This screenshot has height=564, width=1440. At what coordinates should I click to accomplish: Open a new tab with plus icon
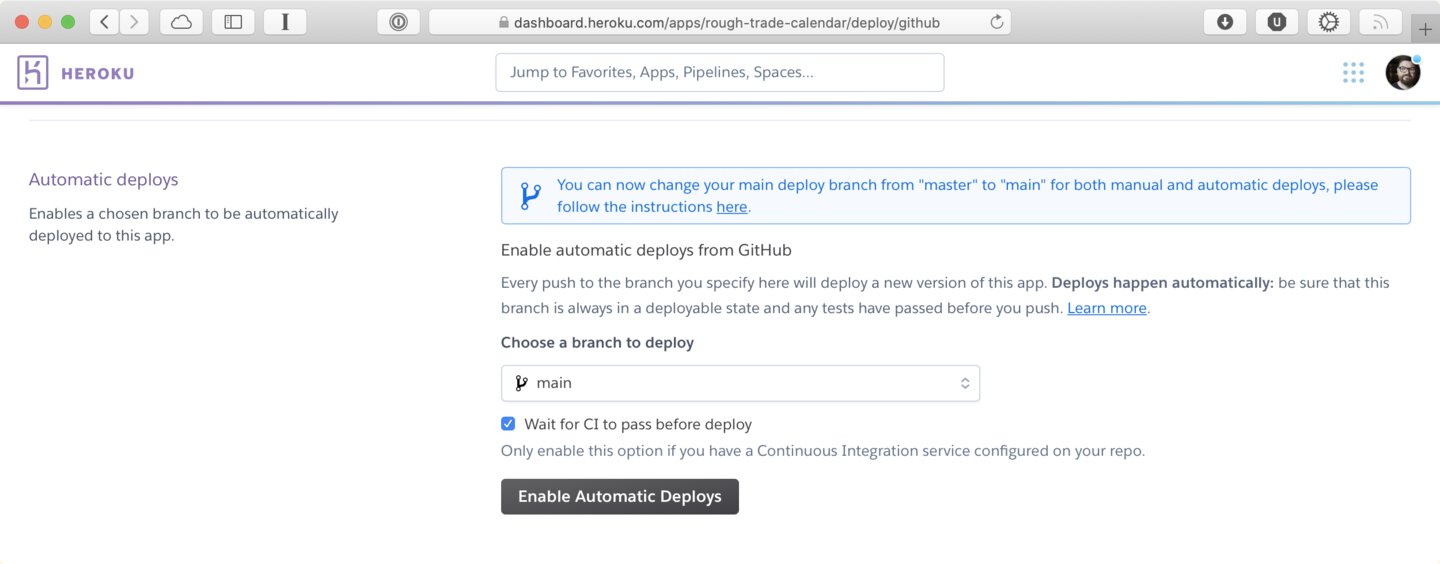pos(1426,29)
